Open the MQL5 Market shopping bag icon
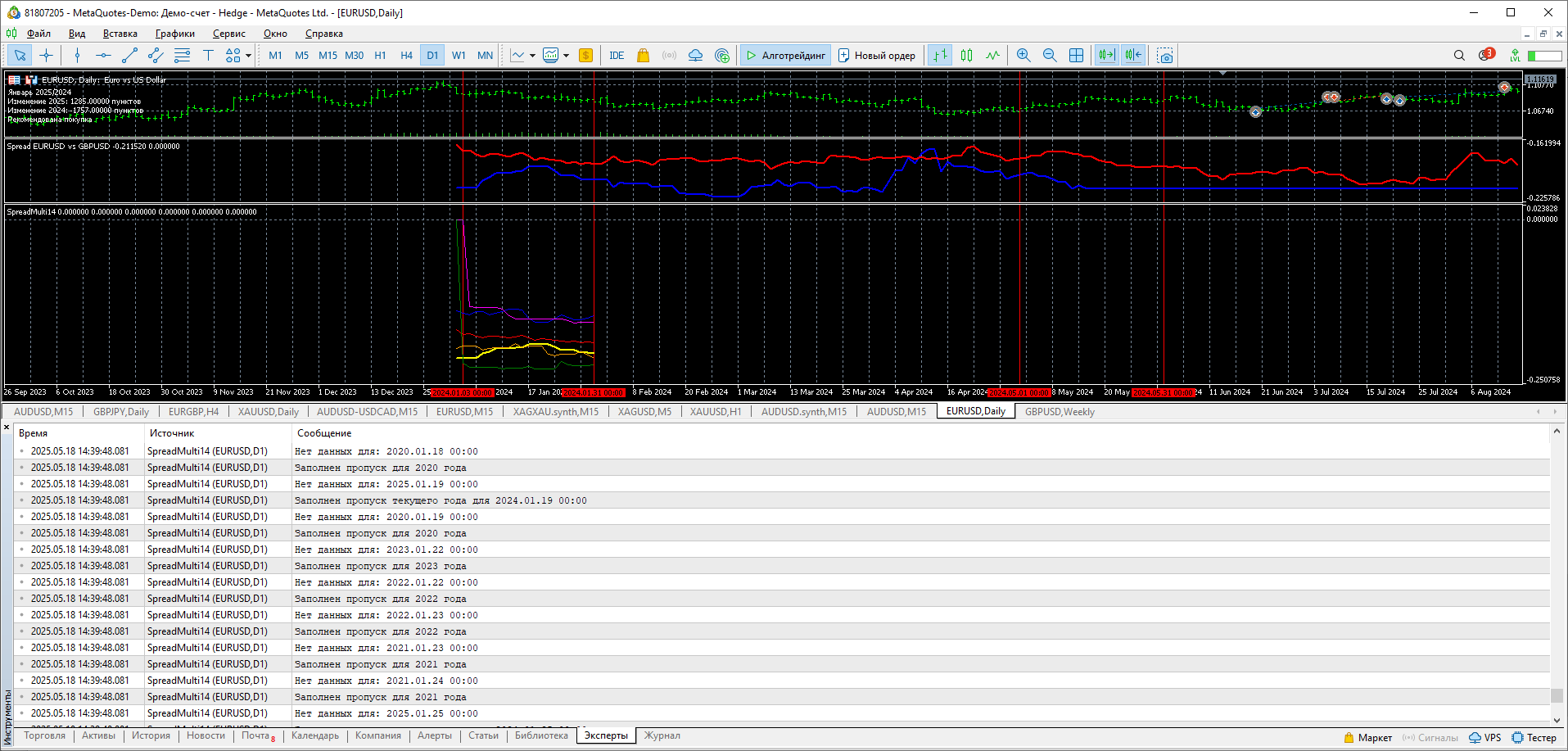 pos(643,56)
